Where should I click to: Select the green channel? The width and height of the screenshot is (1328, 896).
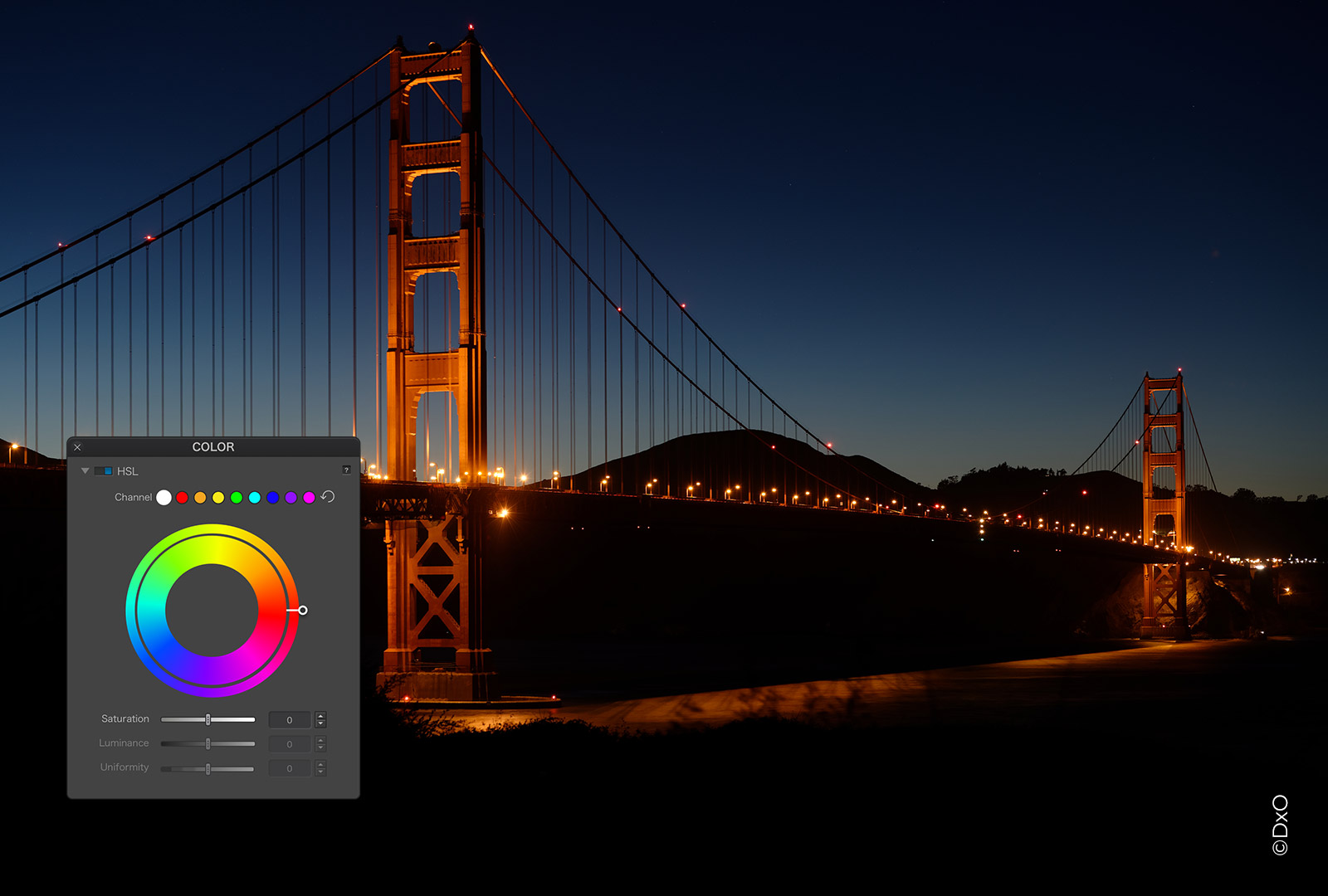[x=237, y=497]
